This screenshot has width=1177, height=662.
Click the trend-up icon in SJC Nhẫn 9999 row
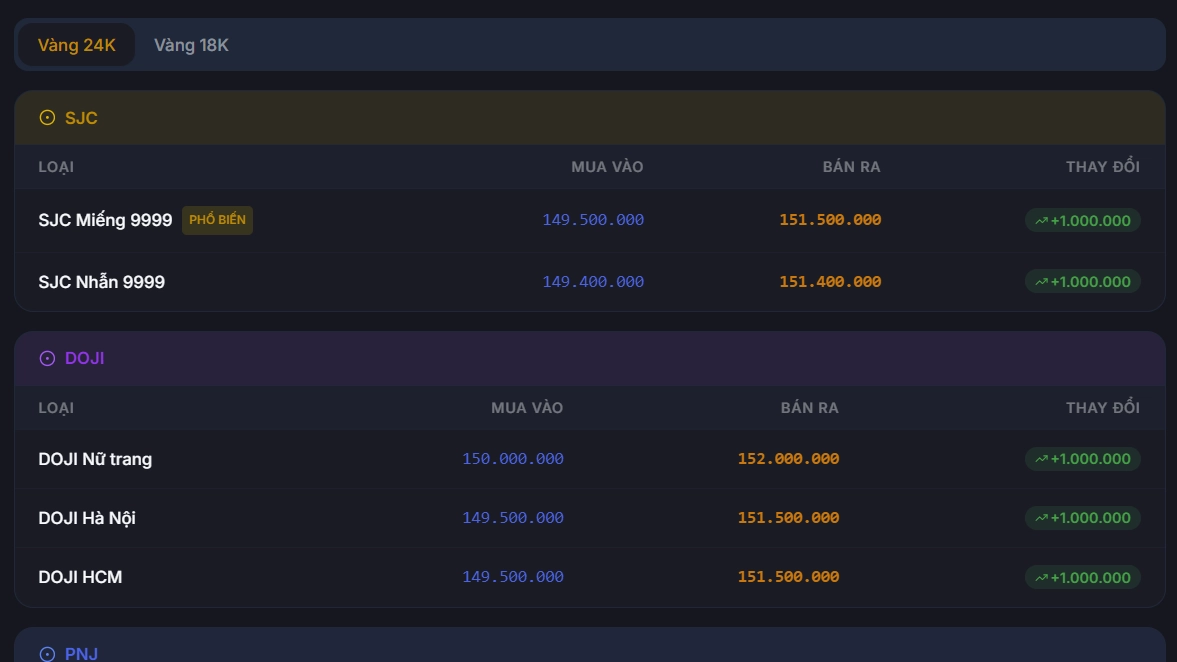point(1041,282)
